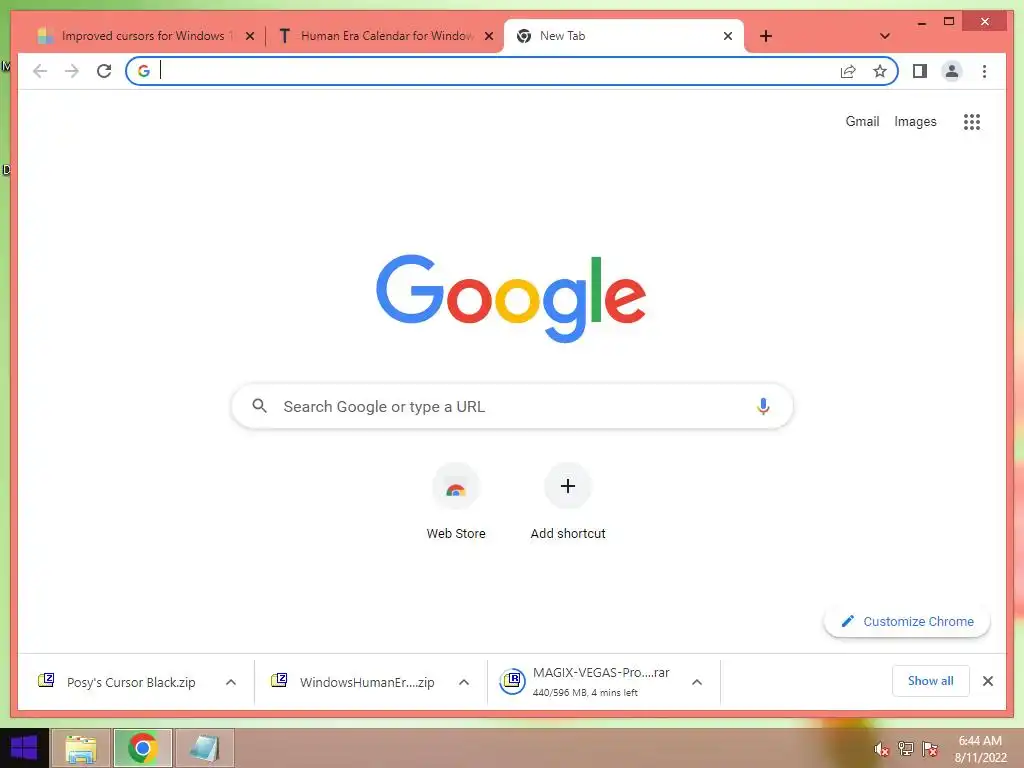Close the New Tab tab

click(x=728, y=36)
